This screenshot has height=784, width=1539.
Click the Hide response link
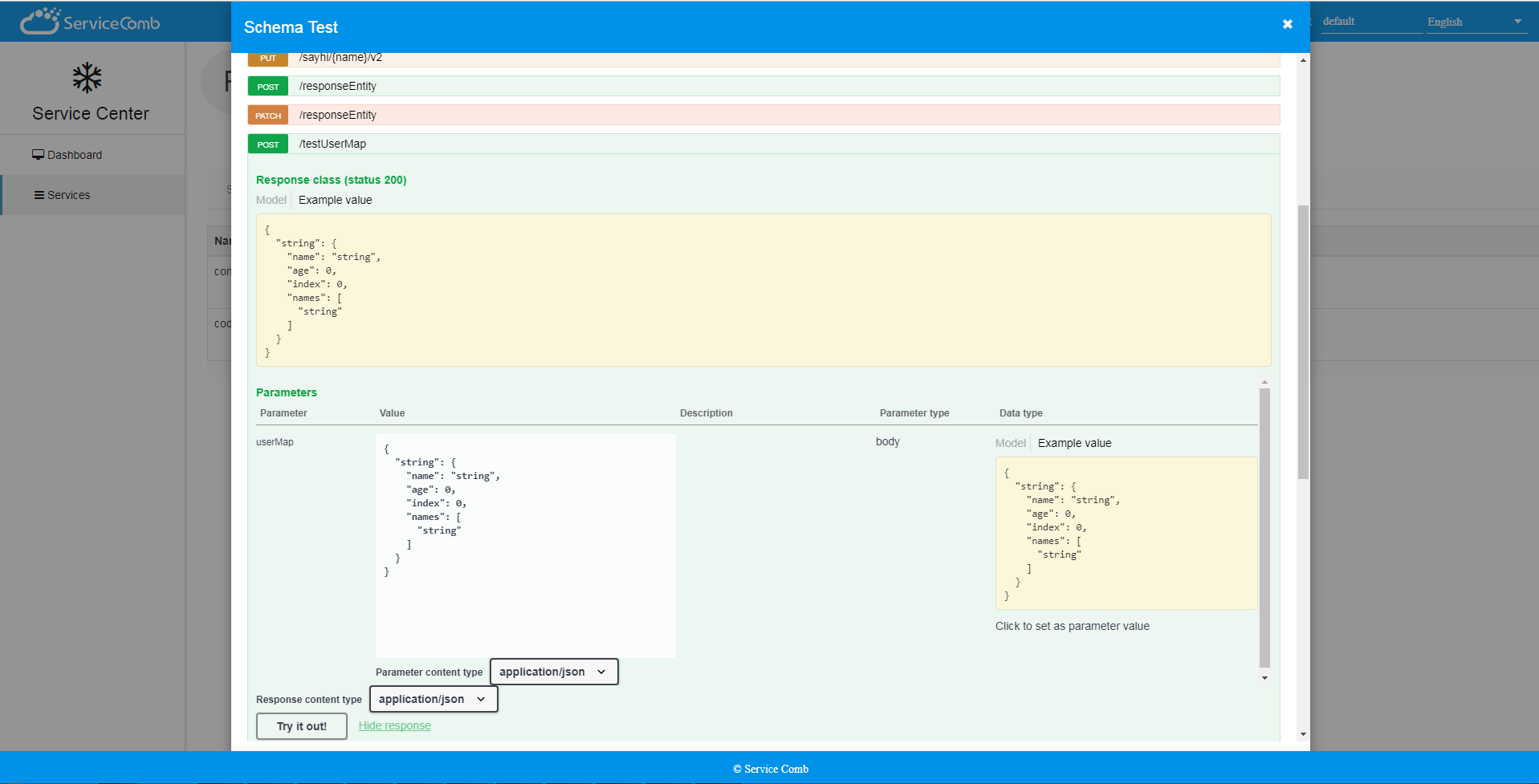394,725
